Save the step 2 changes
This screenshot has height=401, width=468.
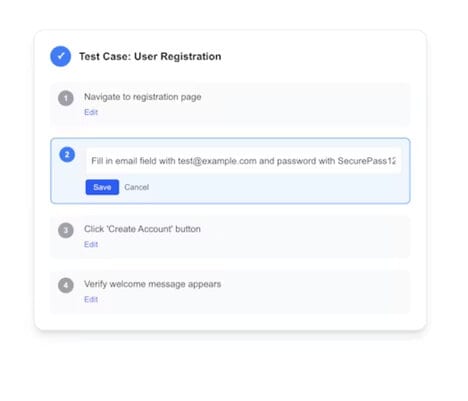point(102,187)
